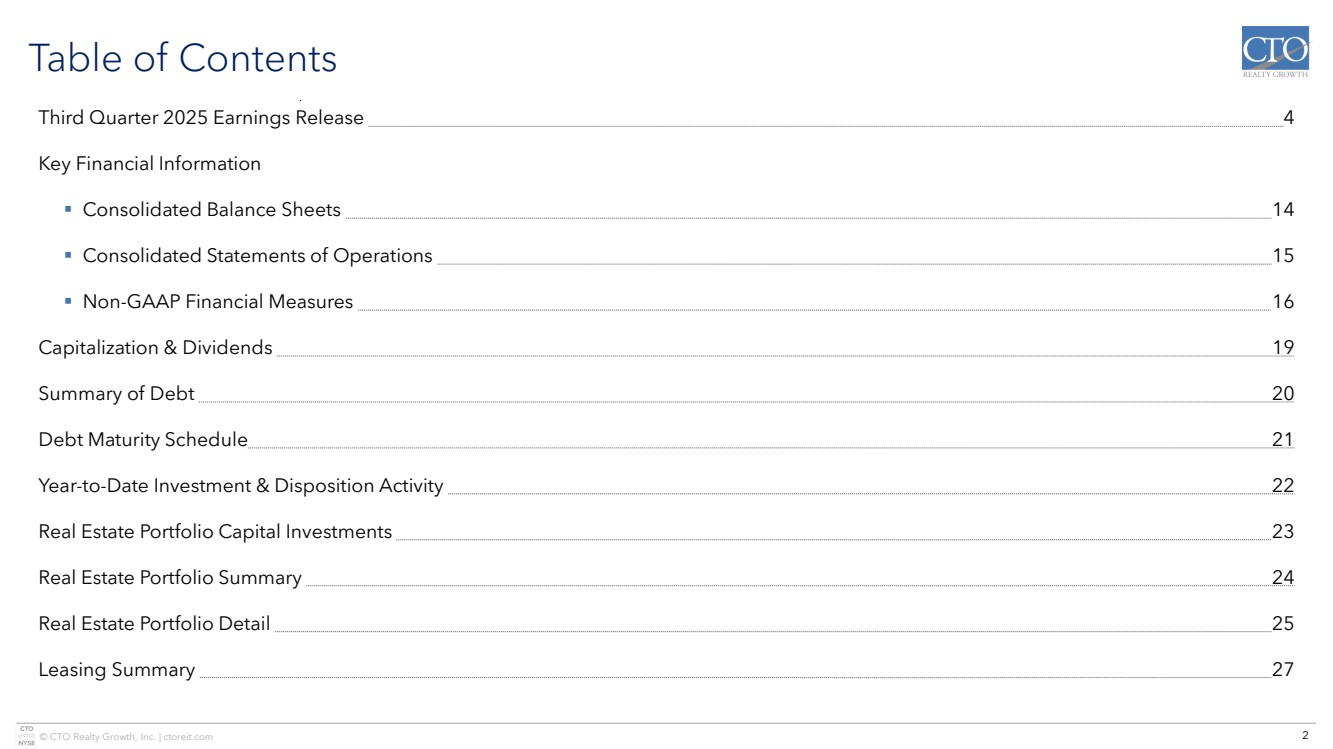The height and width of the screenshot is (749, 1333).
Task: Open the Leasing Summary entry
Action: 116,670
